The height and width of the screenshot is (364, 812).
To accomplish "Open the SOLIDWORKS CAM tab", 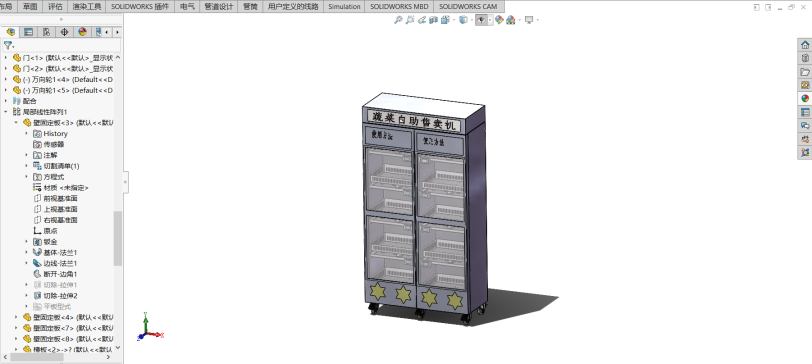I will 468,7.
